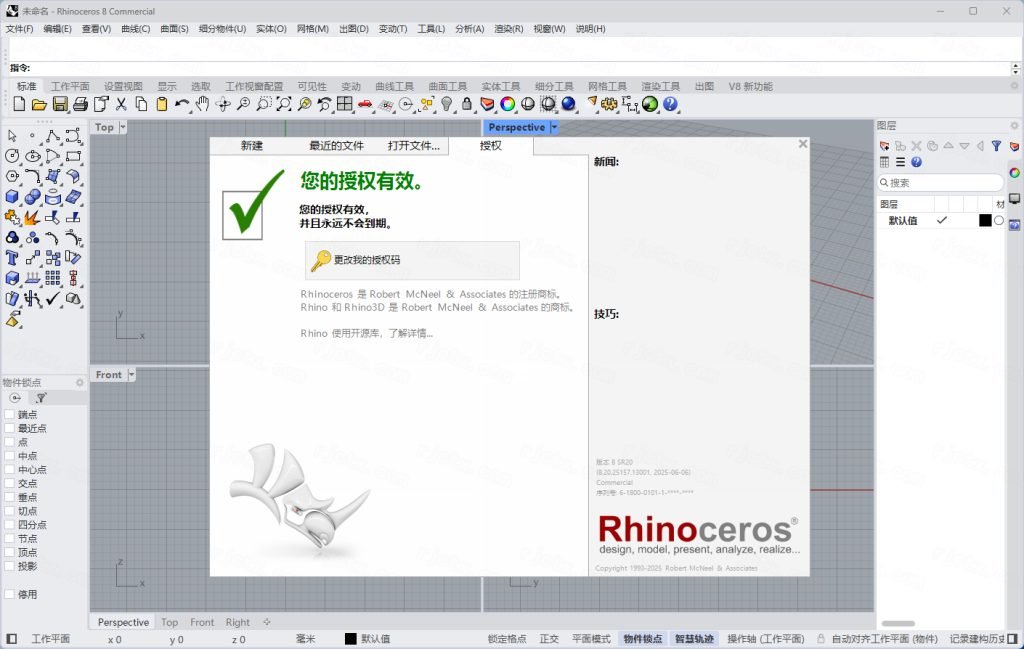Click the blue render sphere icon

[x=568, y=104]
